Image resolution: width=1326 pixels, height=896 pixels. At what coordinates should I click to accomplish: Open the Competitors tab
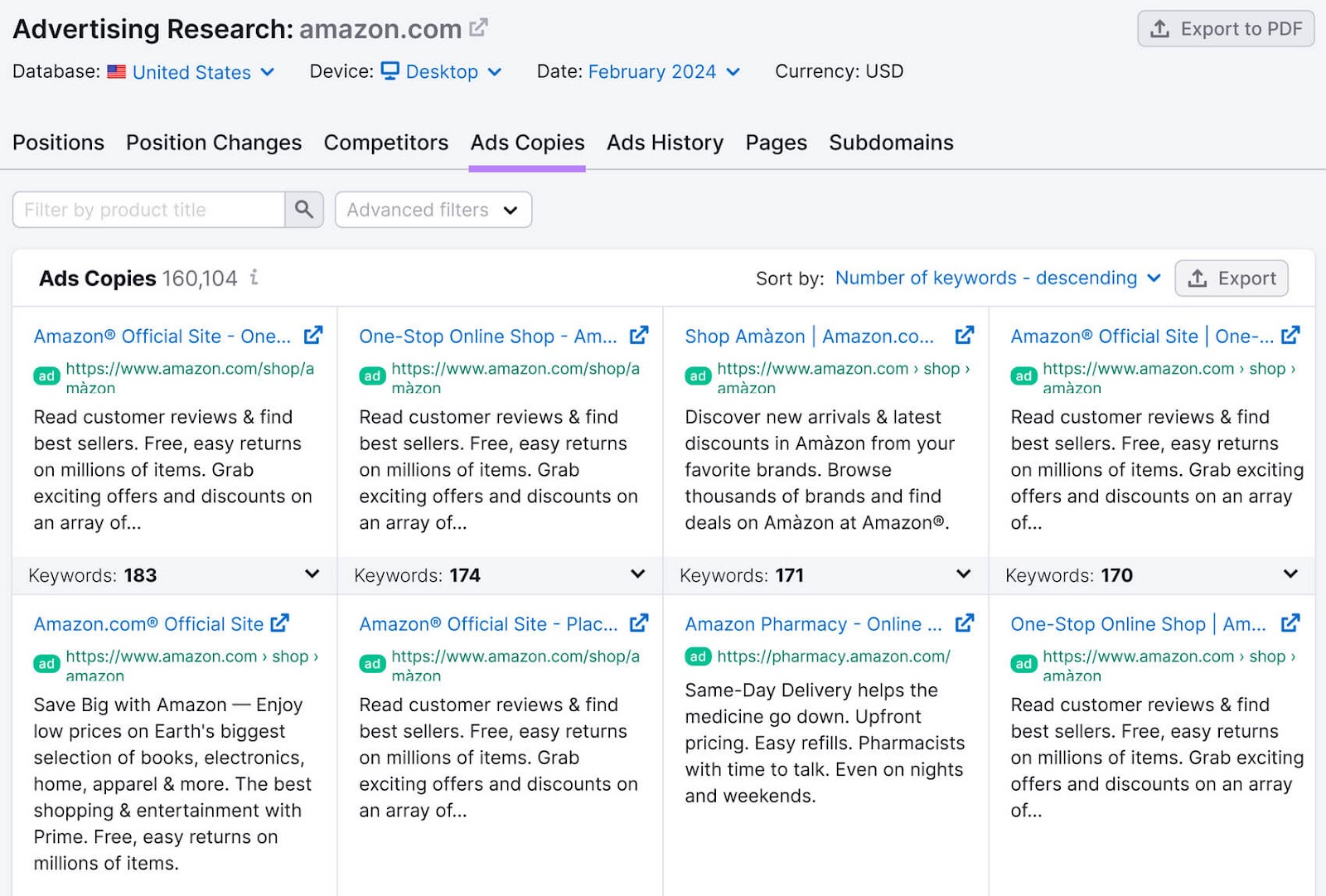386,143
